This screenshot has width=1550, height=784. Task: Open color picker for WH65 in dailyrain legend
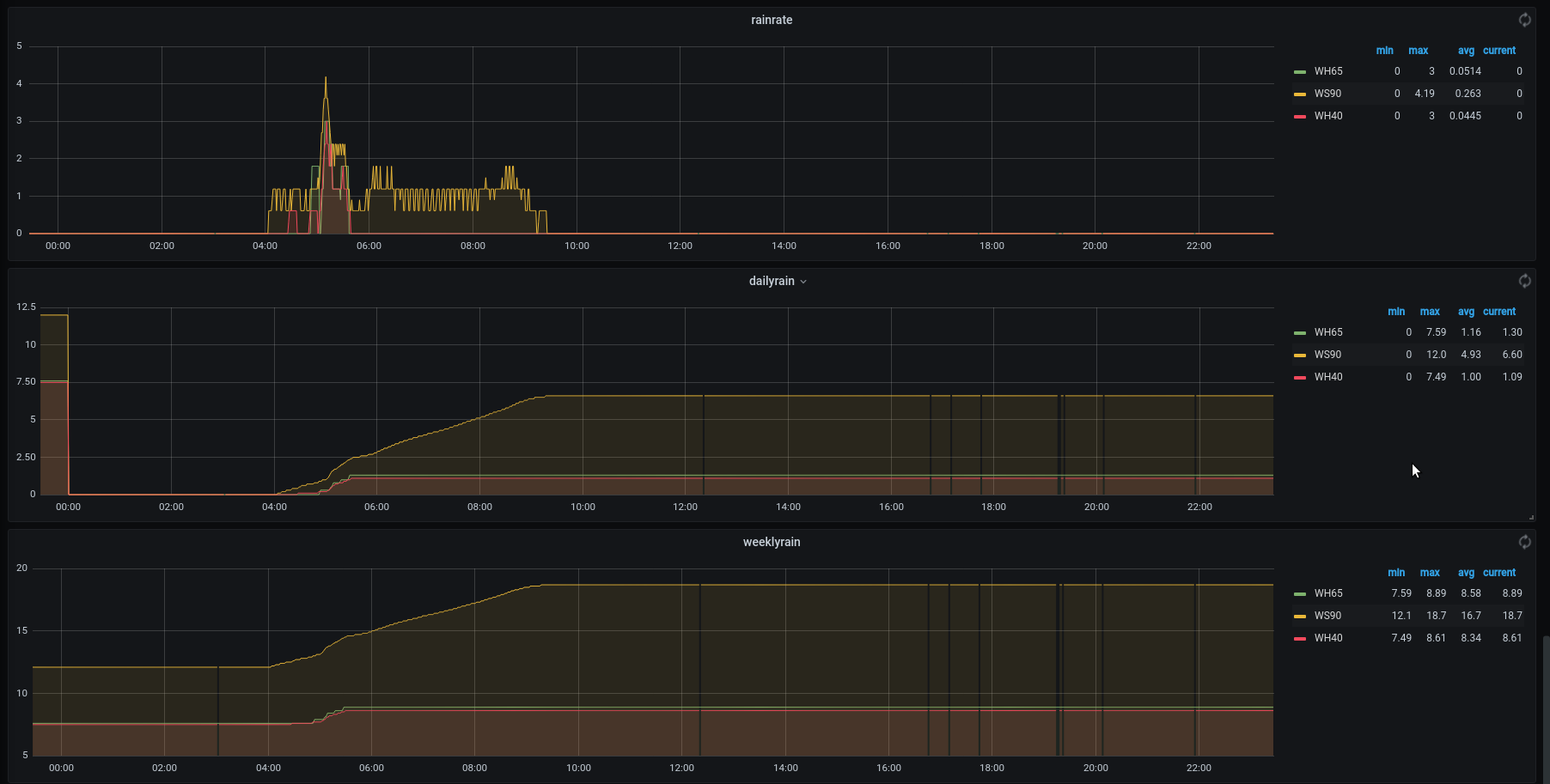point(1300,332)
